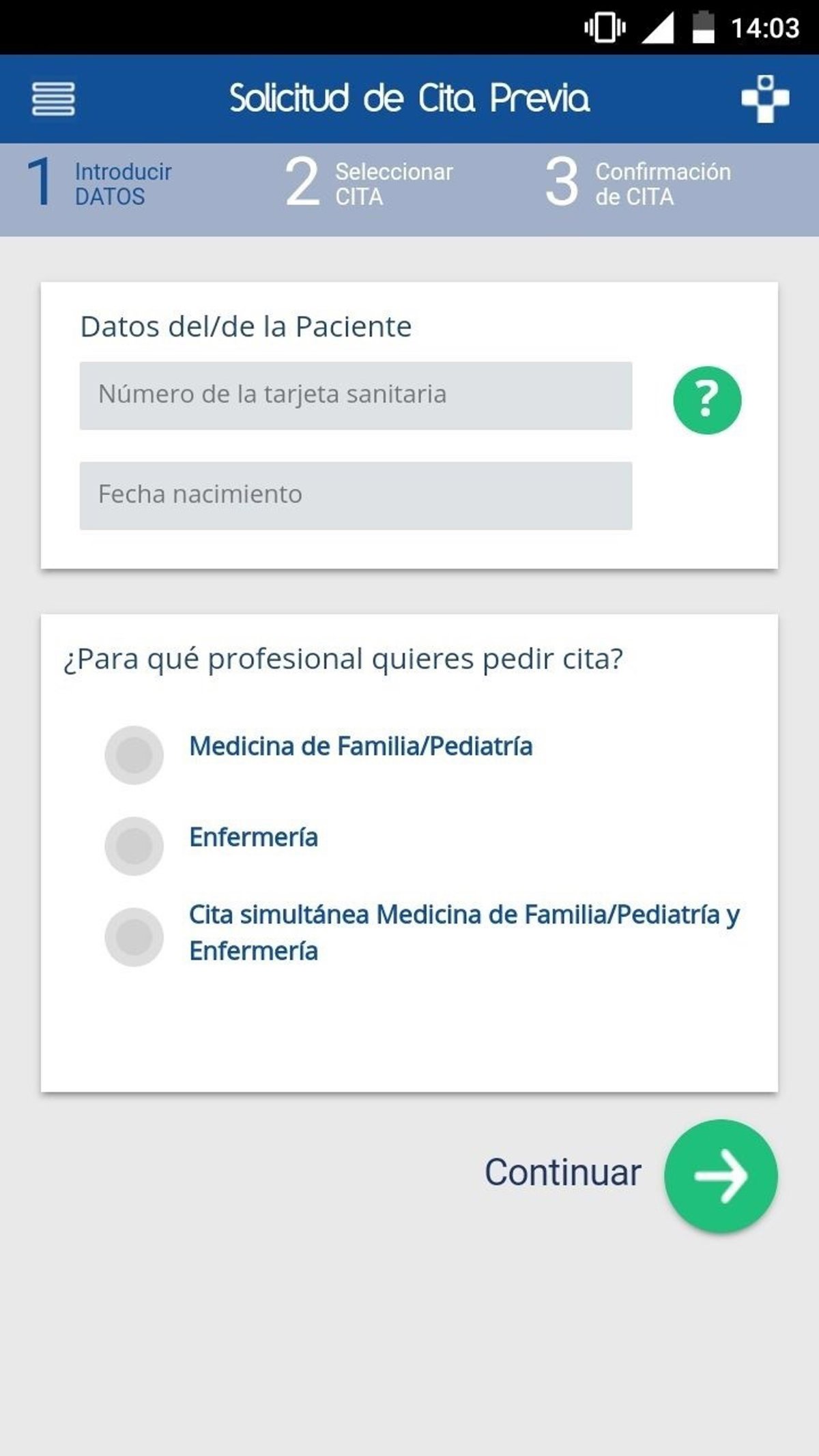Tap the battery status icon
This screenshot has height=1456, width=819.
(703, 28)
